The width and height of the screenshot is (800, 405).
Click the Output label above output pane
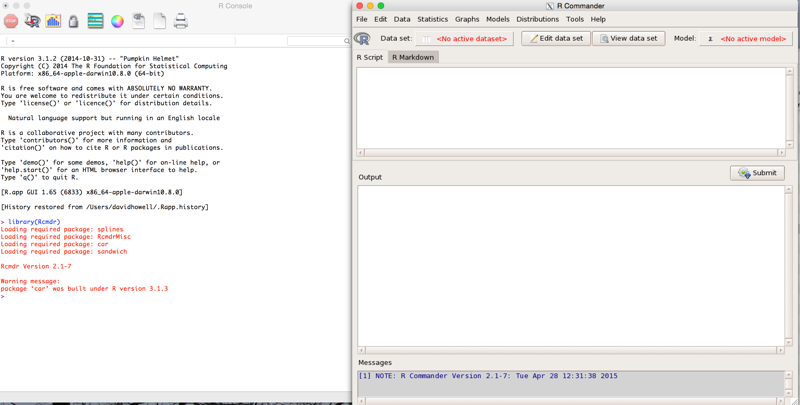click(370, 177)
